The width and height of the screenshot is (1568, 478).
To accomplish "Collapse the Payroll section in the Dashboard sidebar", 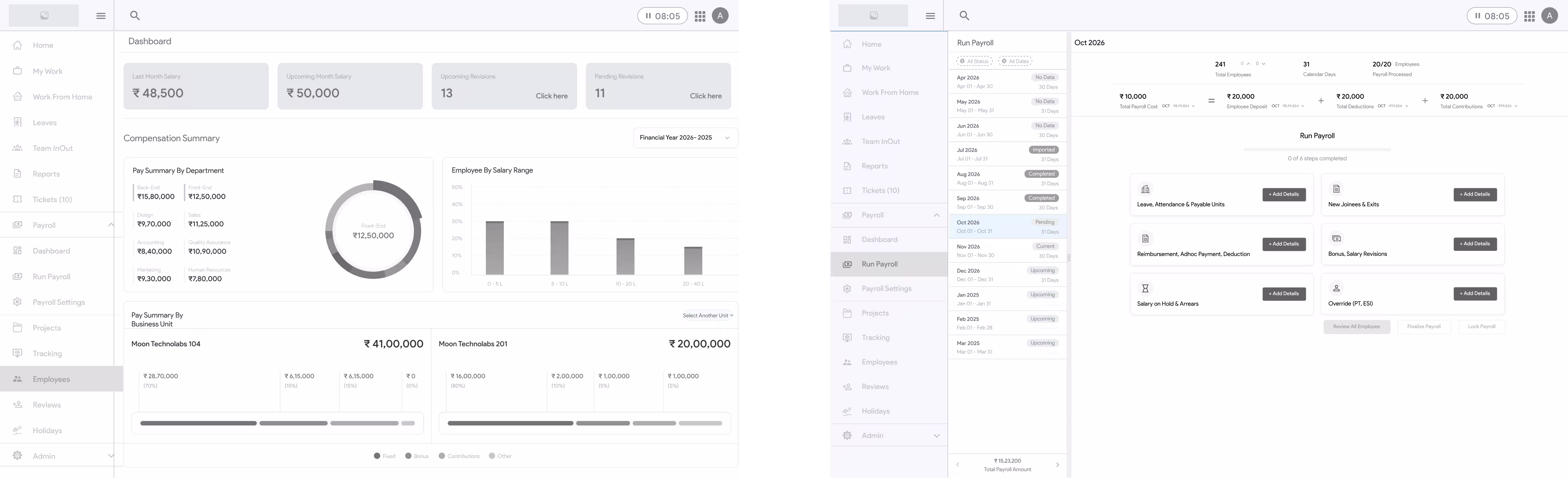I will [111, 225].
